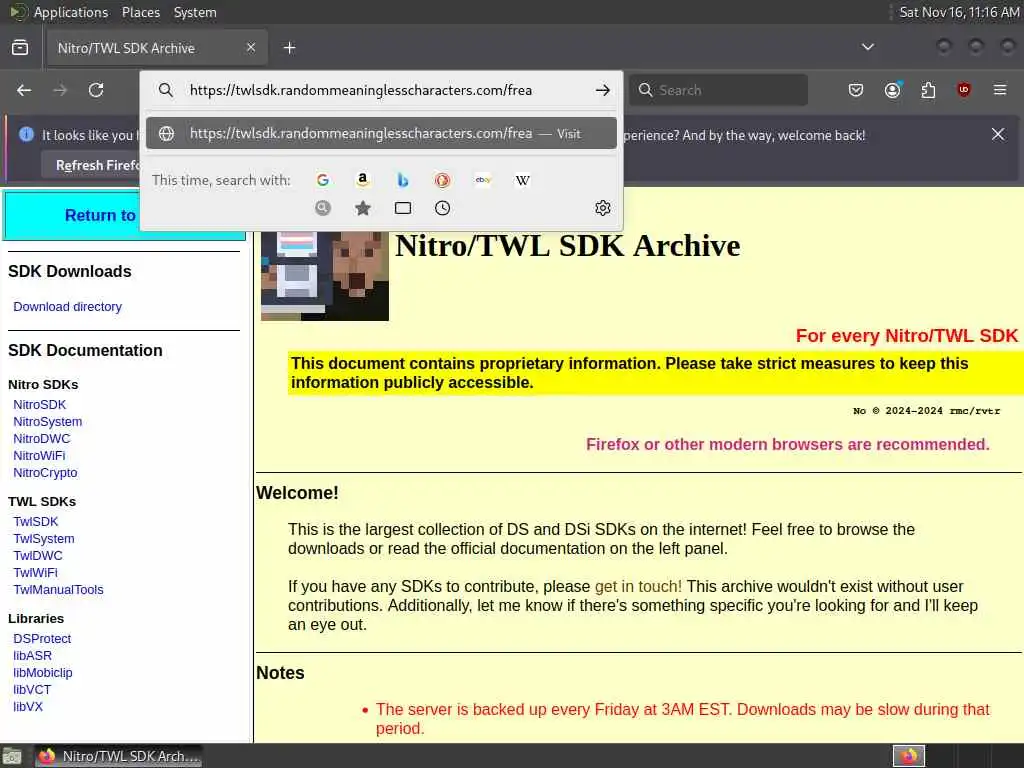Reload the current page
Image resolution: width=1024 pixels, height=768 pixels.
pyautogui.click(x=96, y=90)
